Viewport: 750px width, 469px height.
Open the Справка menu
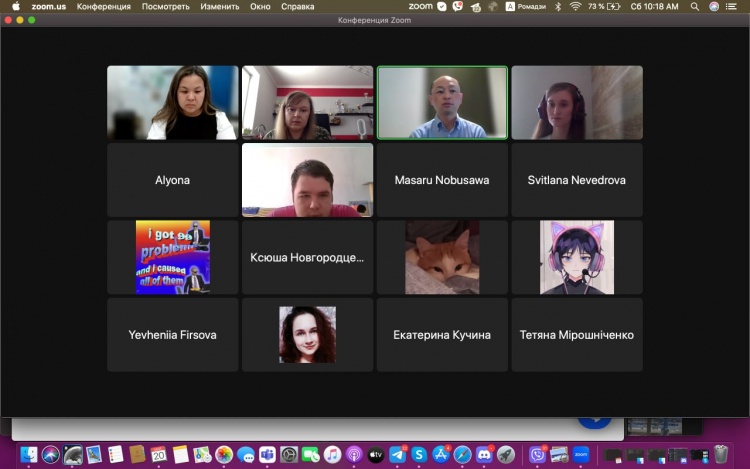pos(298,6)
